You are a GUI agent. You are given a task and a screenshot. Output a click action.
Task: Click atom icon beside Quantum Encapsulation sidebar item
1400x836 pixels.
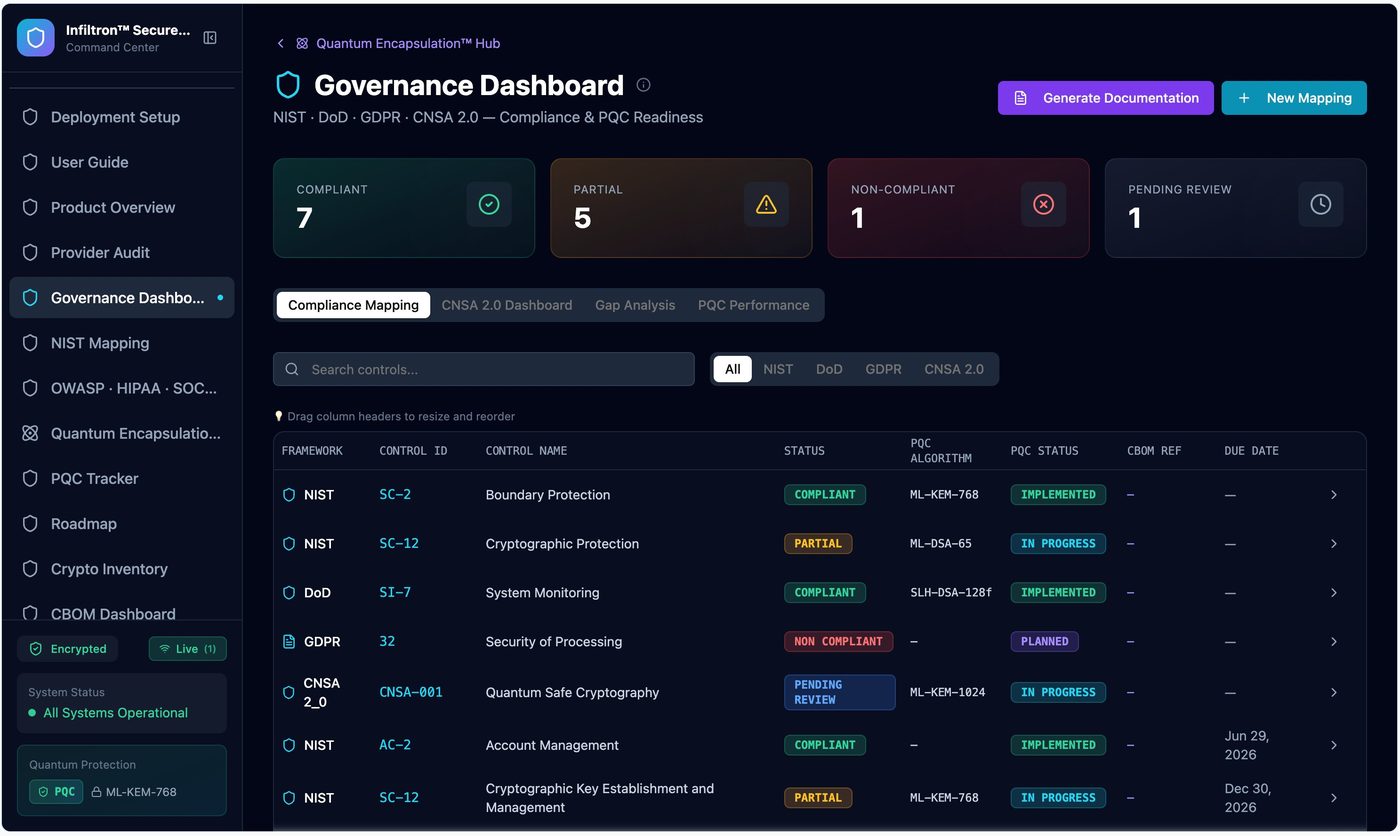pyautogui.click(x=30, y=434)
